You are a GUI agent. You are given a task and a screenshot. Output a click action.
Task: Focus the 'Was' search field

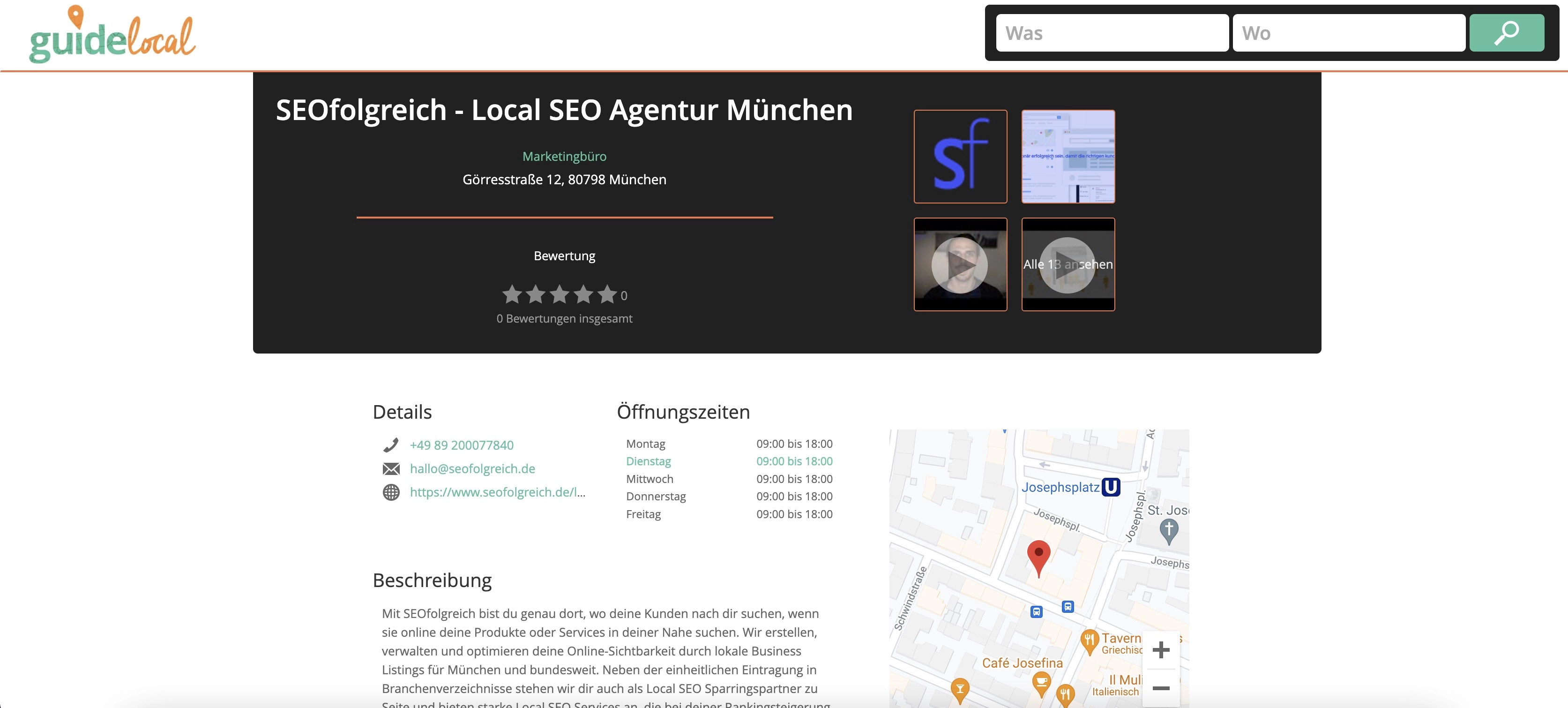point(1112,33)
